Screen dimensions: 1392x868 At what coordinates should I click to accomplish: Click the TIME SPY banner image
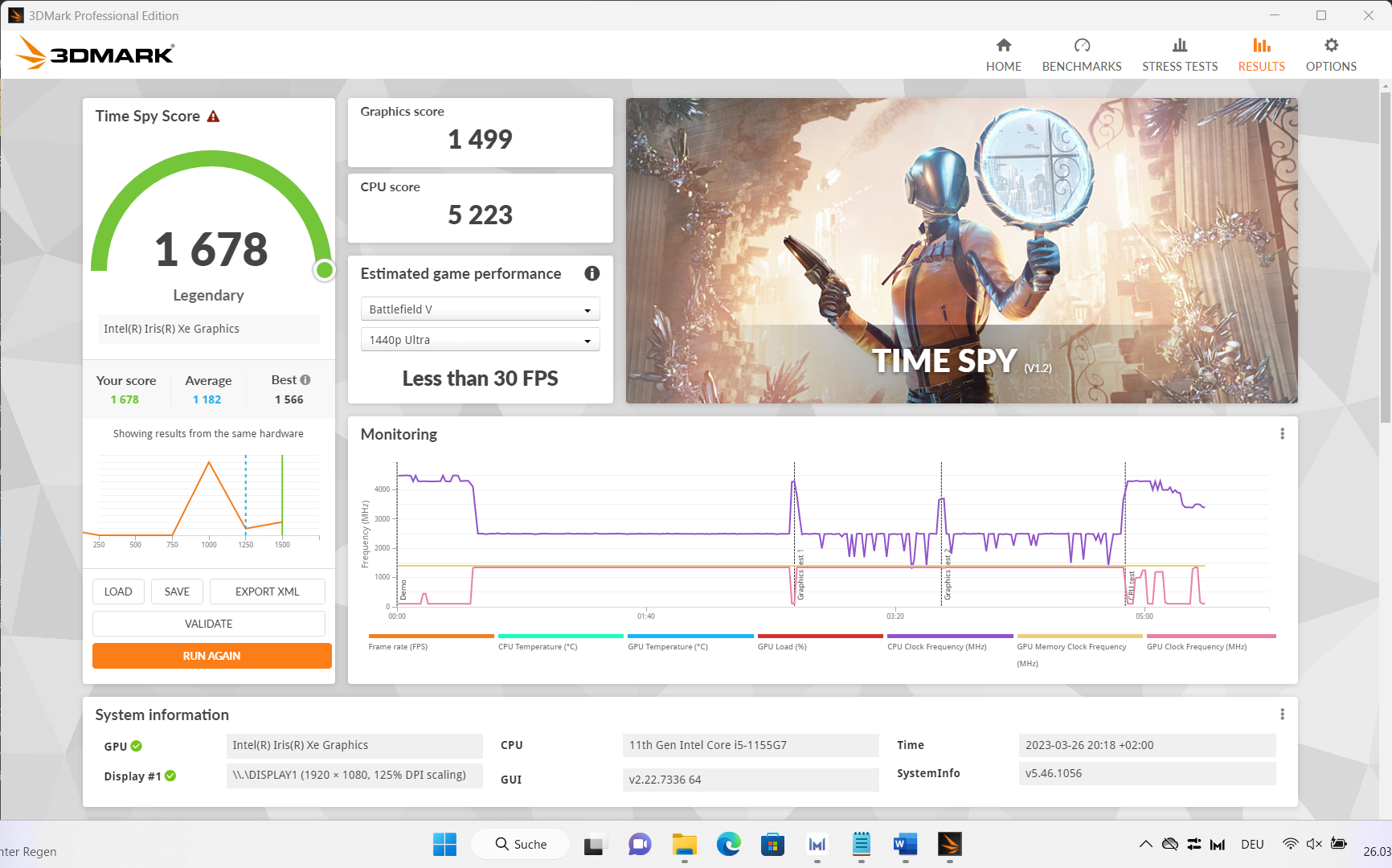961,251
